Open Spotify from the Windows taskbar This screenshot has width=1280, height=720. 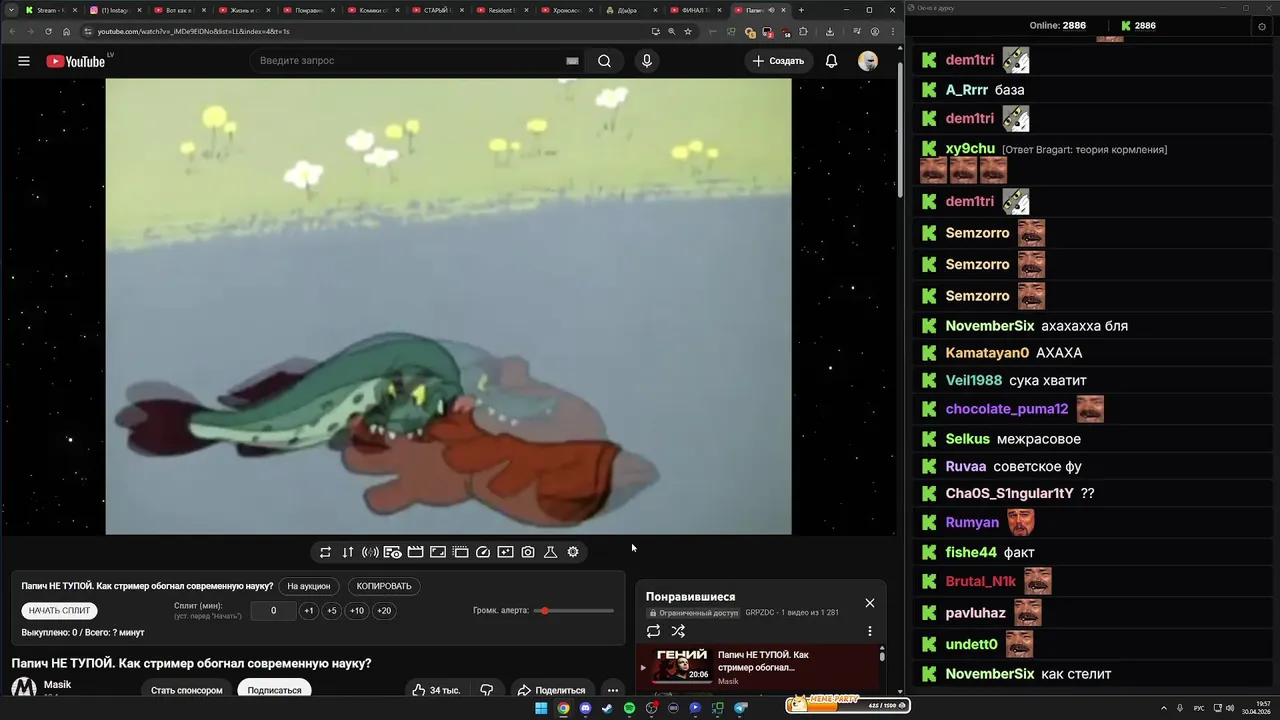point(629,708)
